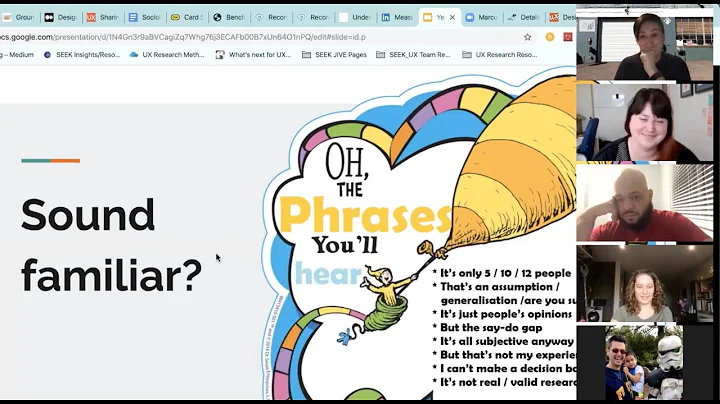This screenshot has height=404, width=720.
Task: Open the Medium bookmark
Action: tap(17, 55)
